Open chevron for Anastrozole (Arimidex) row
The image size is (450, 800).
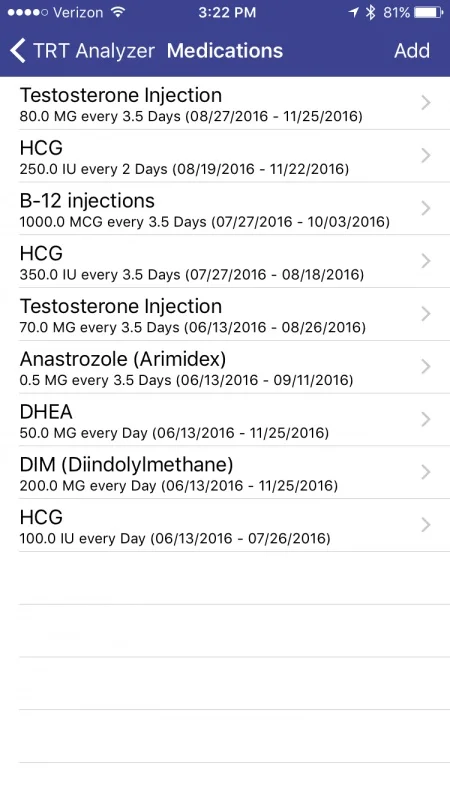coord(426,366)
